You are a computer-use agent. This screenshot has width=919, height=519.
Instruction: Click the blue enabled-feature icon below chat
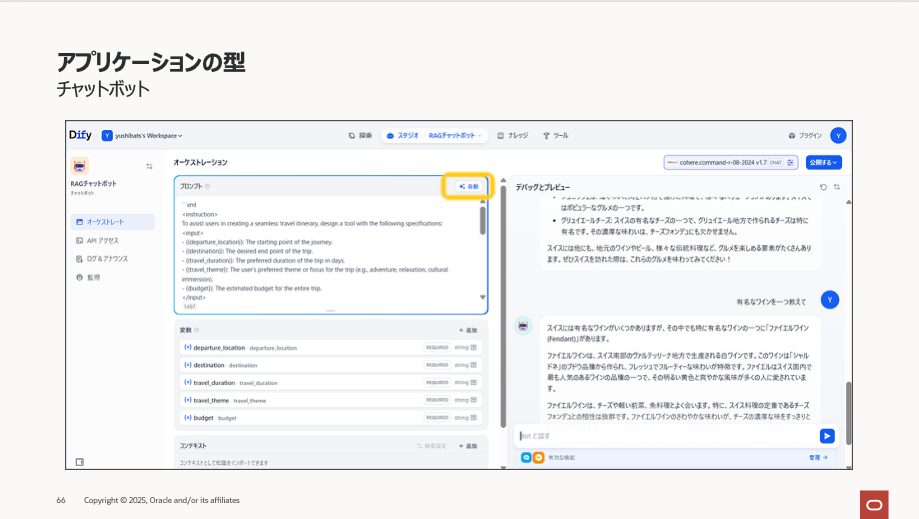(526, 457)
